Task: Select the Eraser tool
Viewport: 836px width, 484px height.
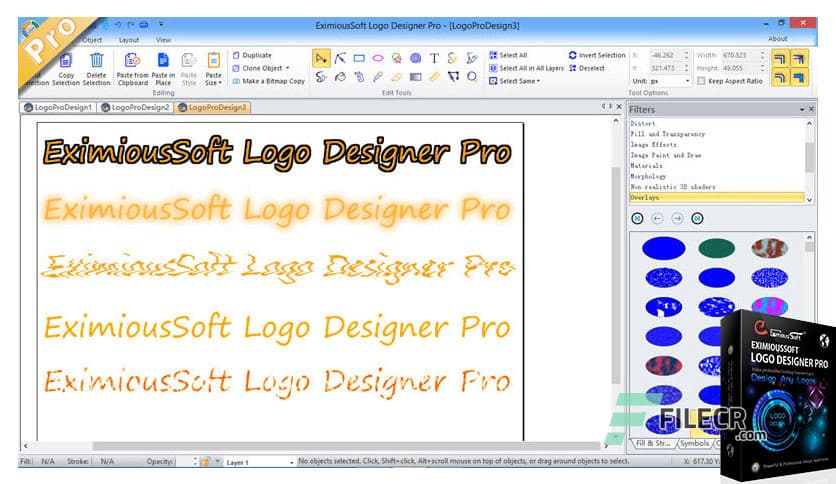Action: pyautogui.click(x=397, y=77)
